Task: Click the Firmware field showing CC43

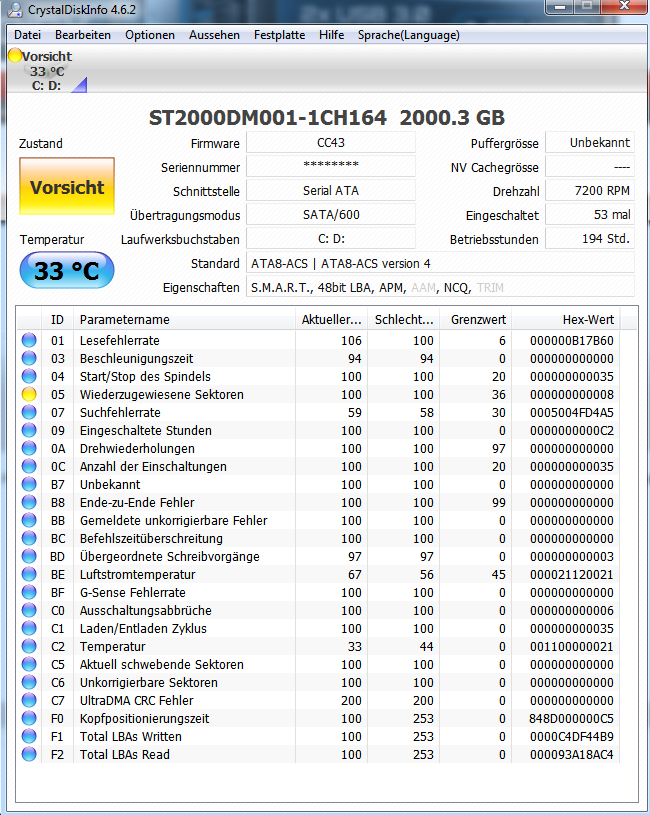Action: click(331, 142)
